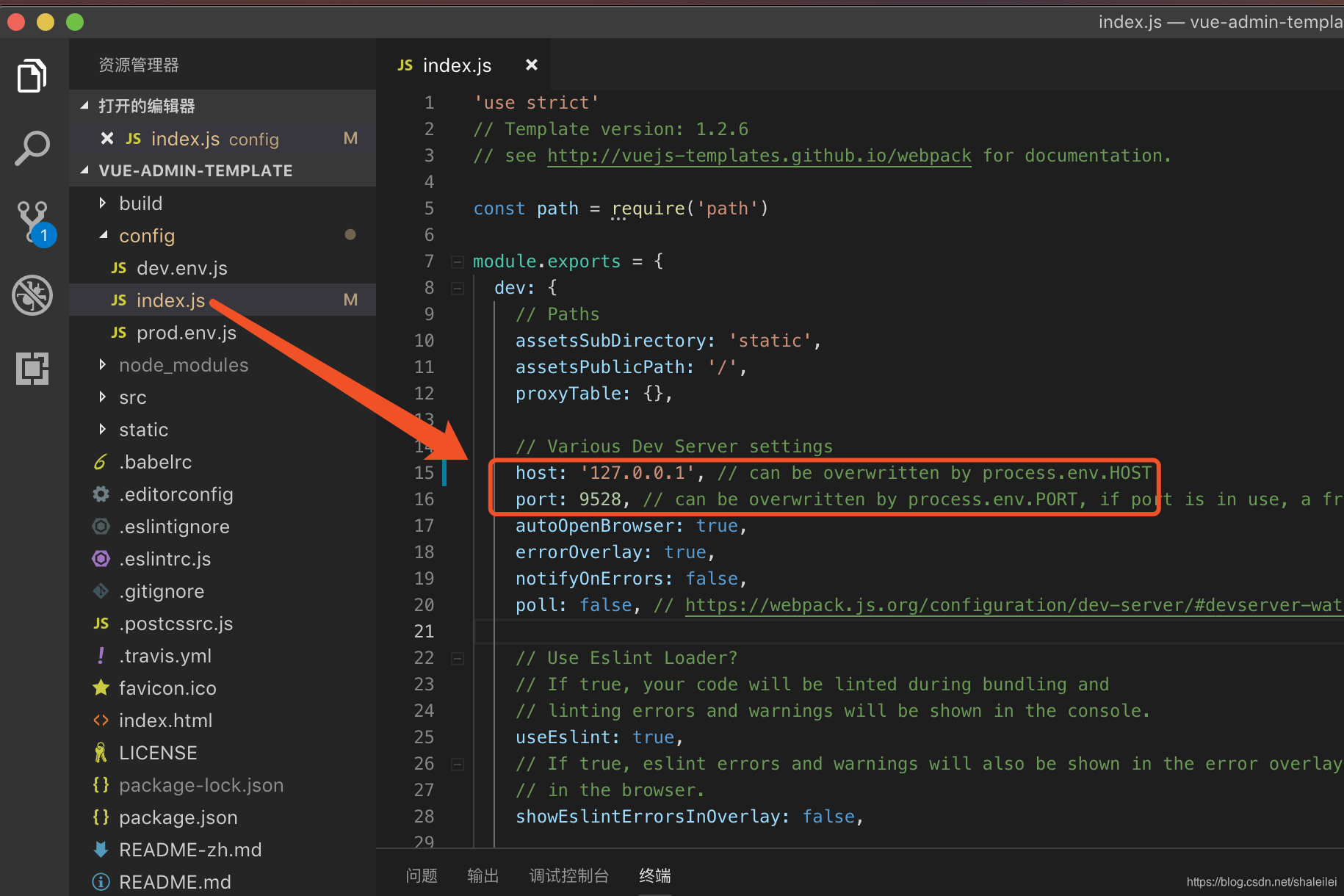Click the Babel icon beside .babelrc

[101, 461]
